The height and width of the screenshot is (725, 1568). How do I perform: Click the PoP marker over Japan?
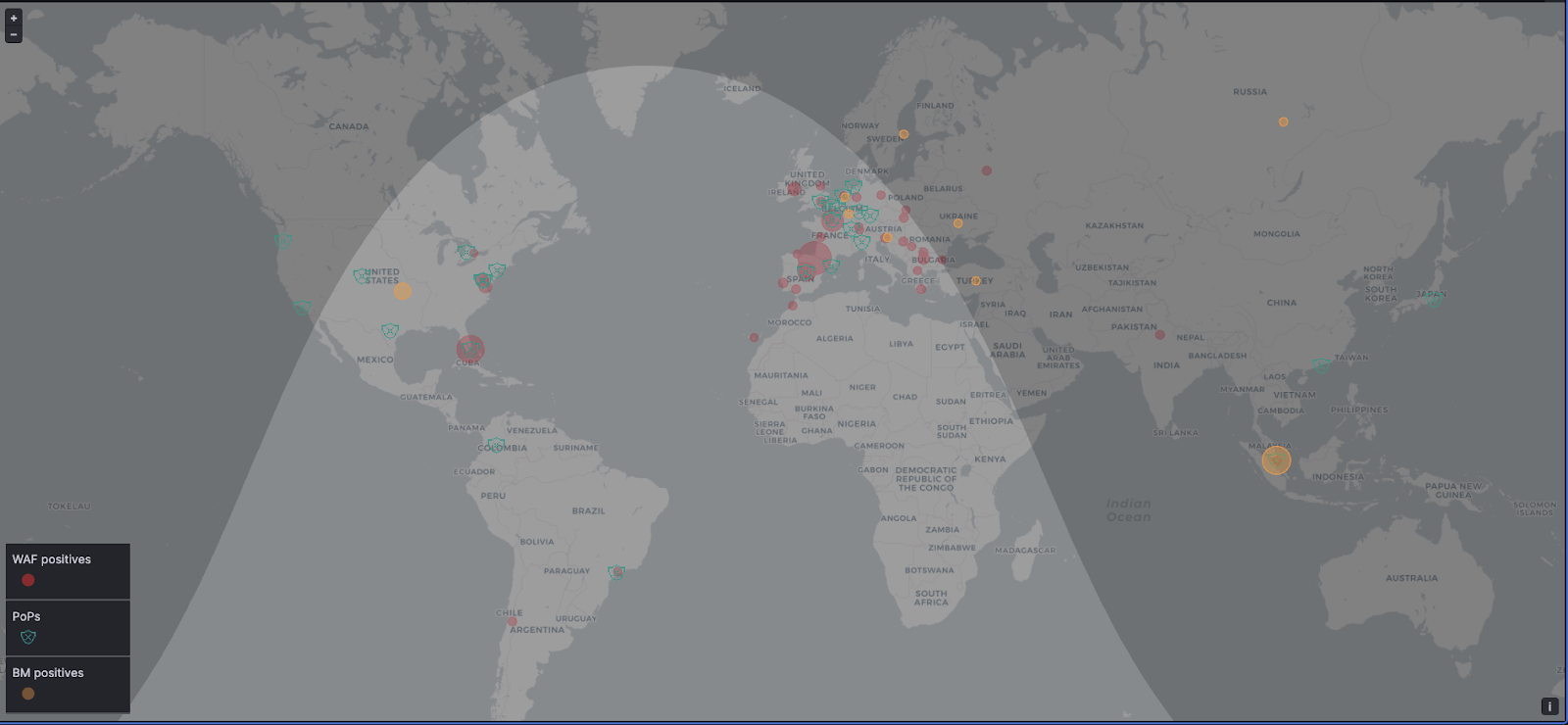[1434, 300]
